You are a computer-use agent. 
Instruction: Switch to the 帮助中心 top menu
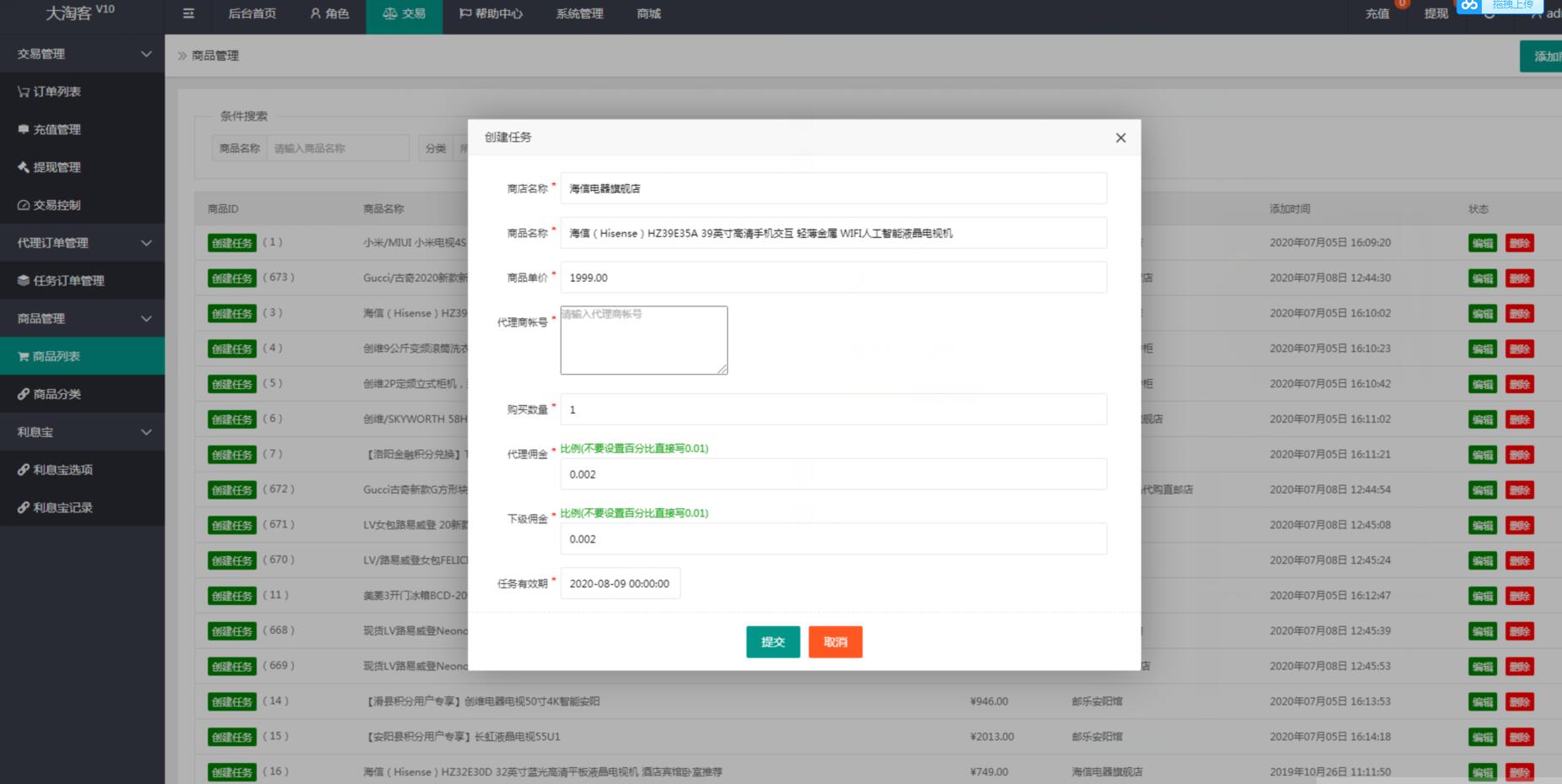(491, 14)
